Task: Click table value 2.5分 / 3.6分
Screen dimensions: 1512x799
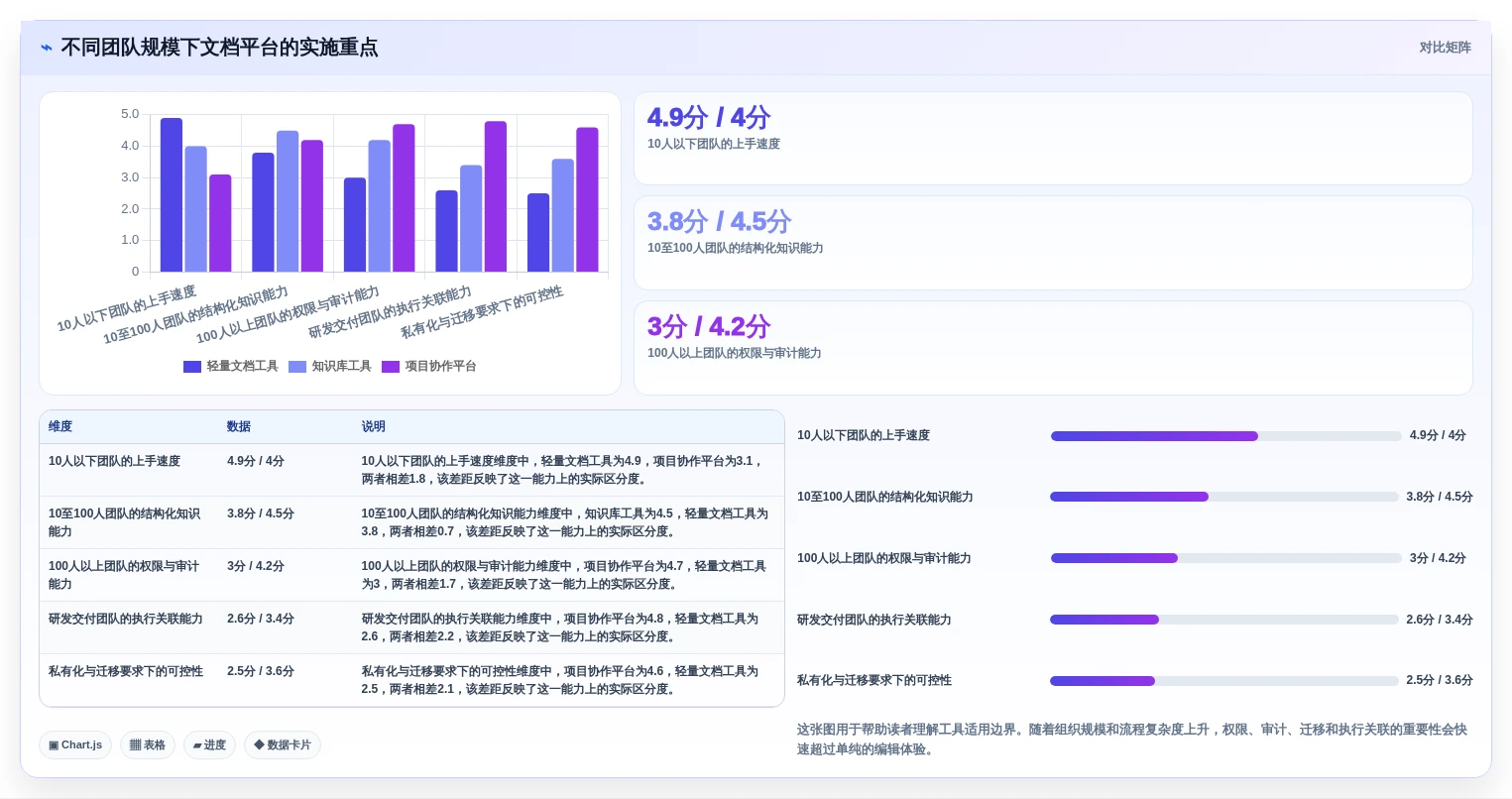Action: tap(261, 671)
